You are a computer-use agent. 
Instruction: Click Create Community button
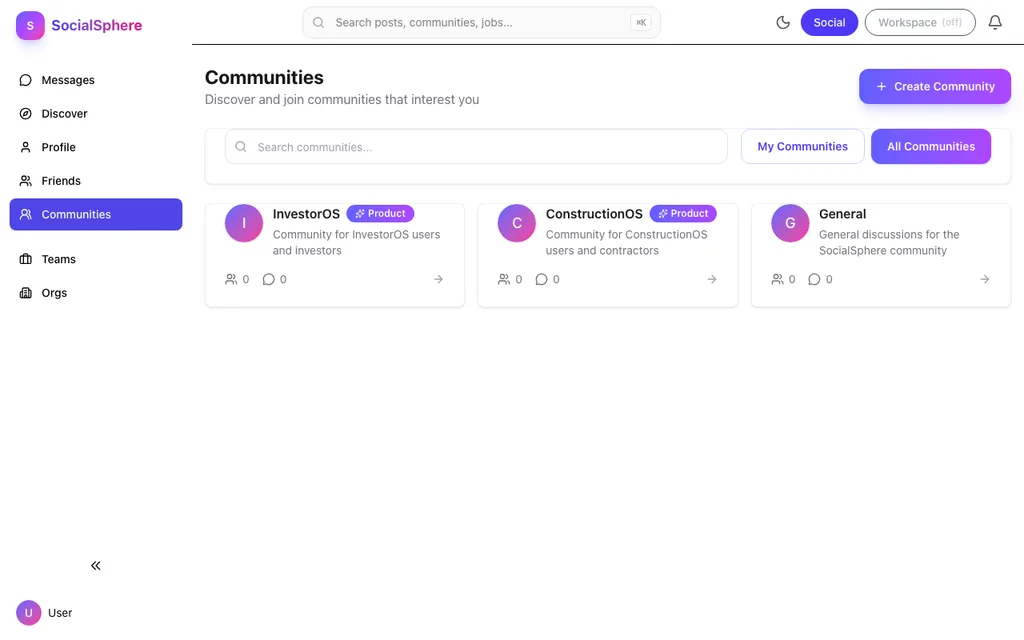935,86
